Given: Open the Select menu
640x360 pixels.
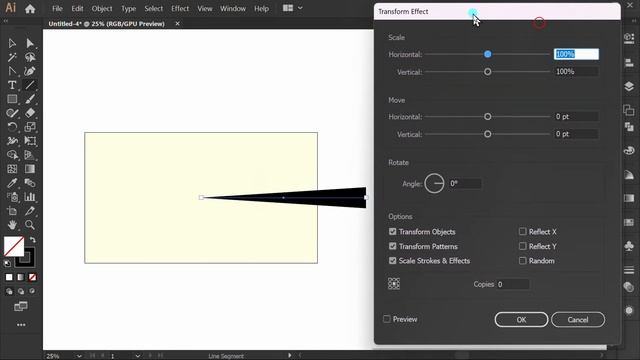Looking at the screenshot, I should pyautogui.click(x=153, y=9).
